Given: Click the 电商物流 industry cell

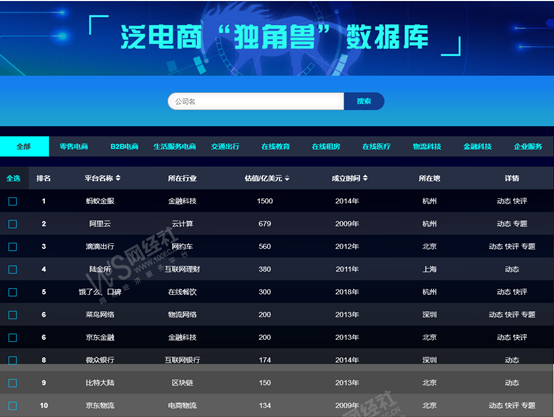Looking at the screenshot, I should 182,405.
